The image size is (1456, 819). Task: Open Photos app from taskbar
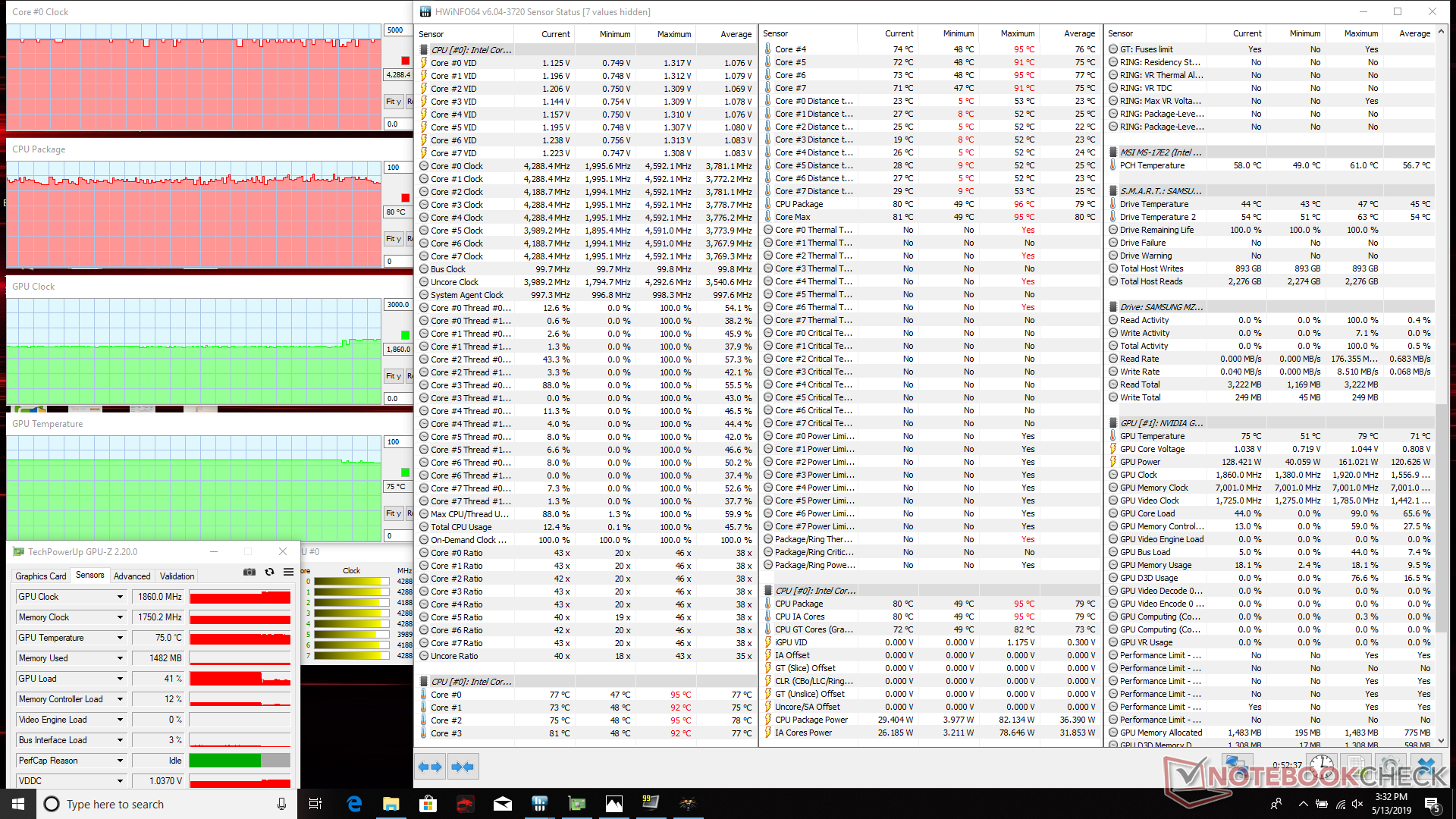click(614, 804)
